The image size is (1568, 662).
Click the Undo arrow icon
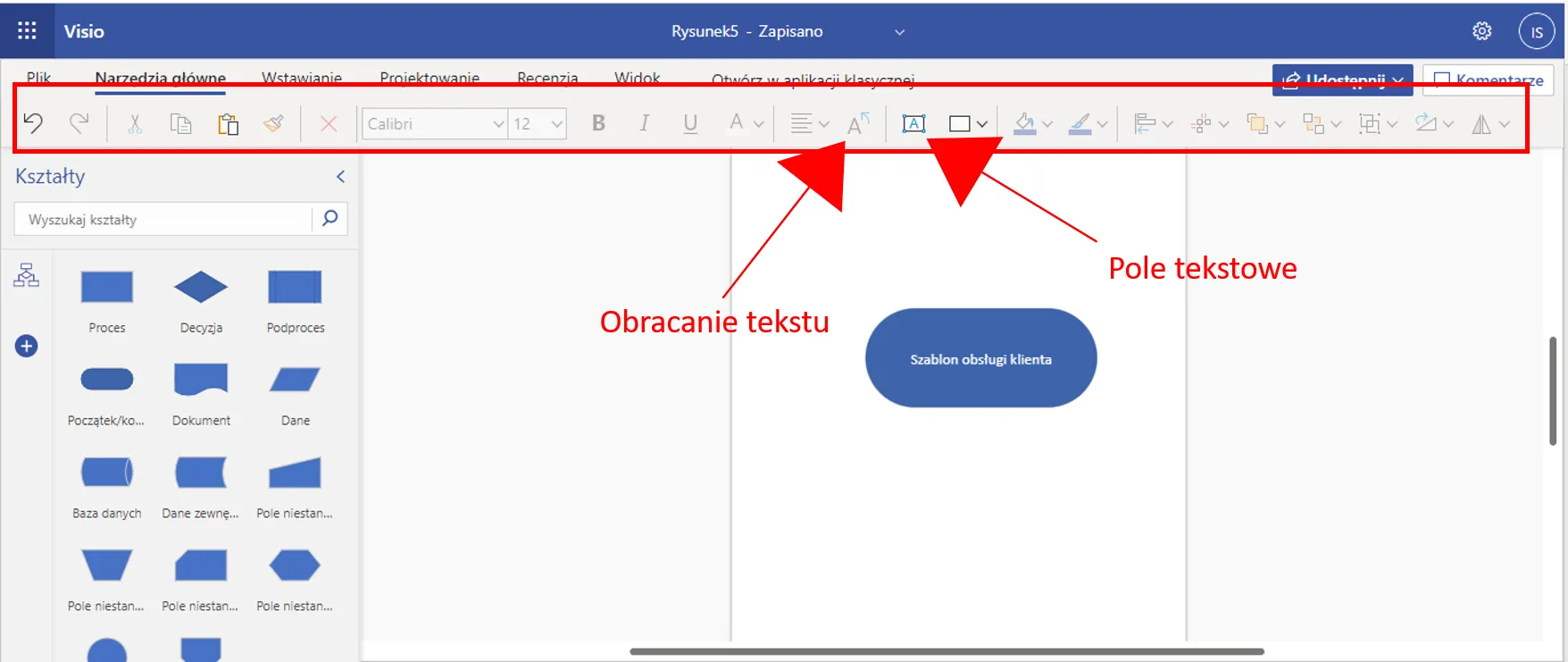(x=33, y=123)
